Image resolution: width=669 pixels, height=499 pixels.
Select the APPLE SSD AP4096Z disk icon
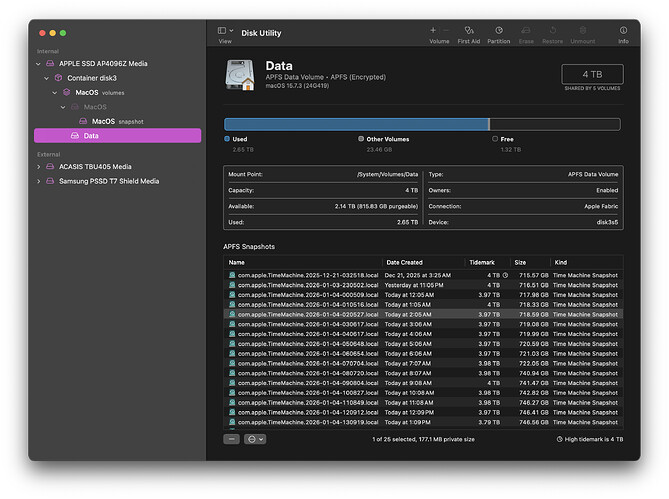pyautogui.click(x=51, y=62)
